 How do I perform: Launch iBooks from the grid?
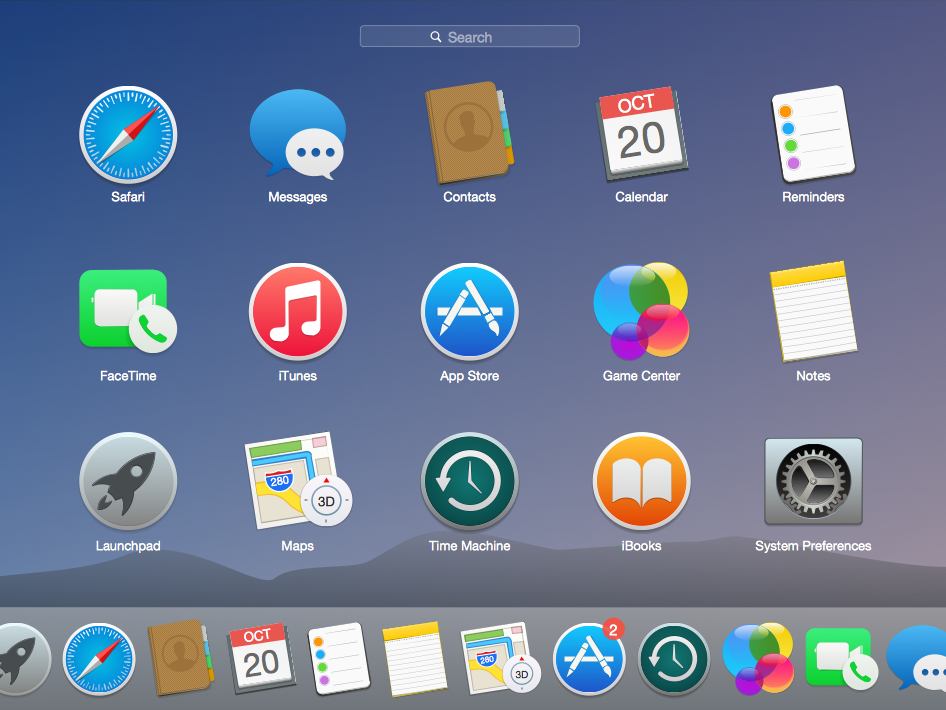[641, 481]
